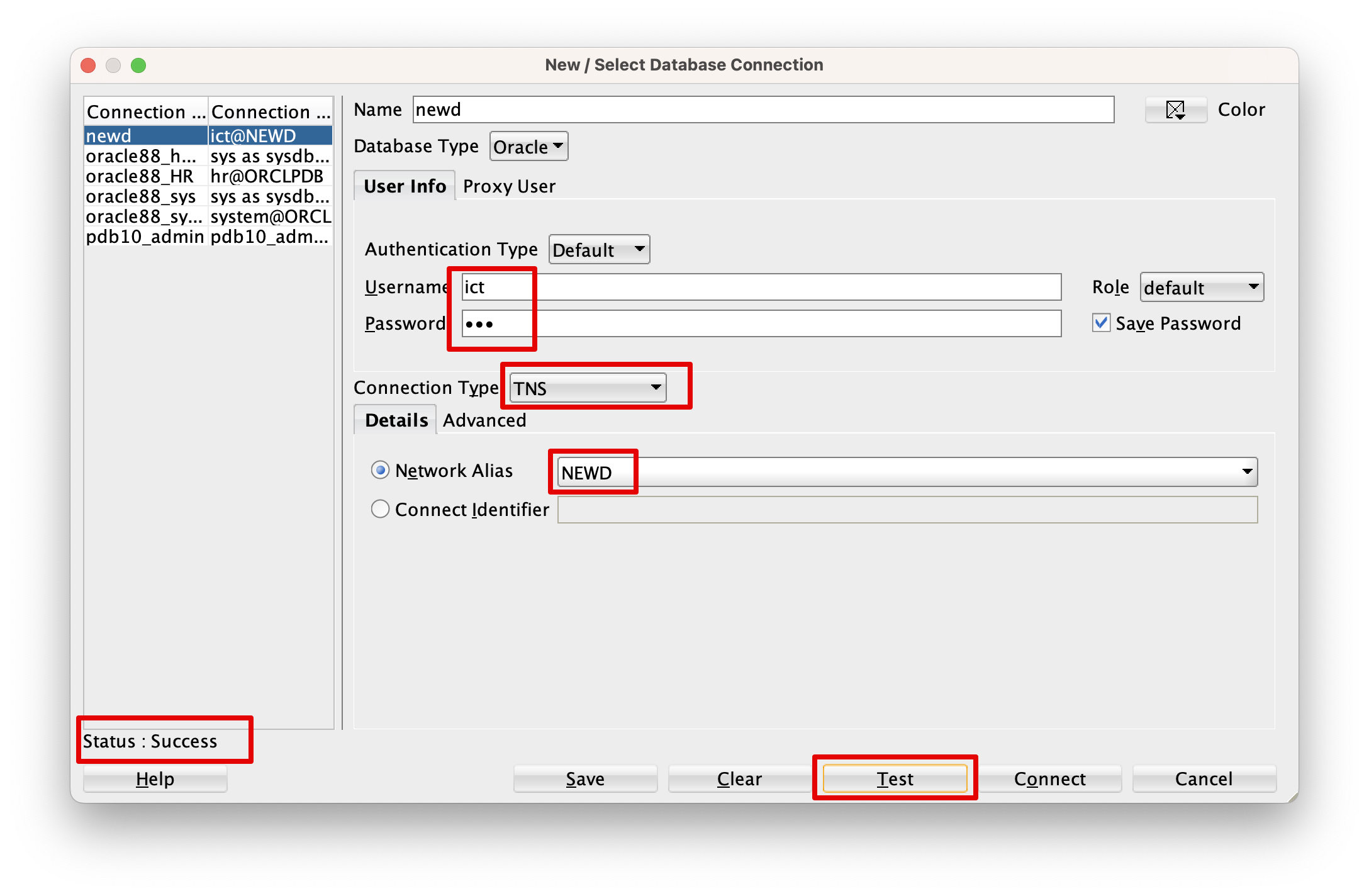Image resolution: width=1369 pixels, height=896 pixels.
Task: Click the yellow minimize window button
Action: [x=113, y=65]
